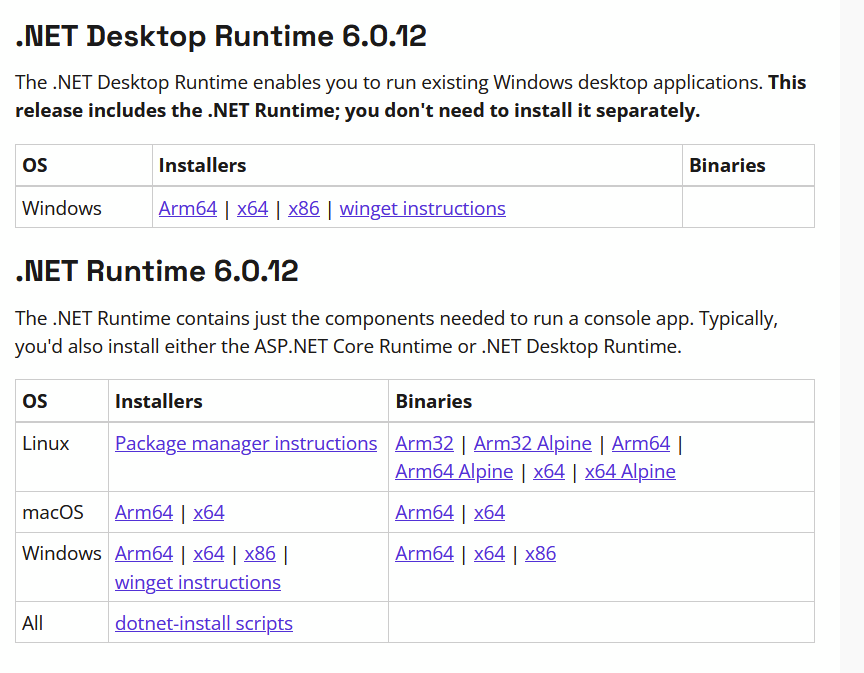Open Package manager instructions for Linux

pos(246,443)
